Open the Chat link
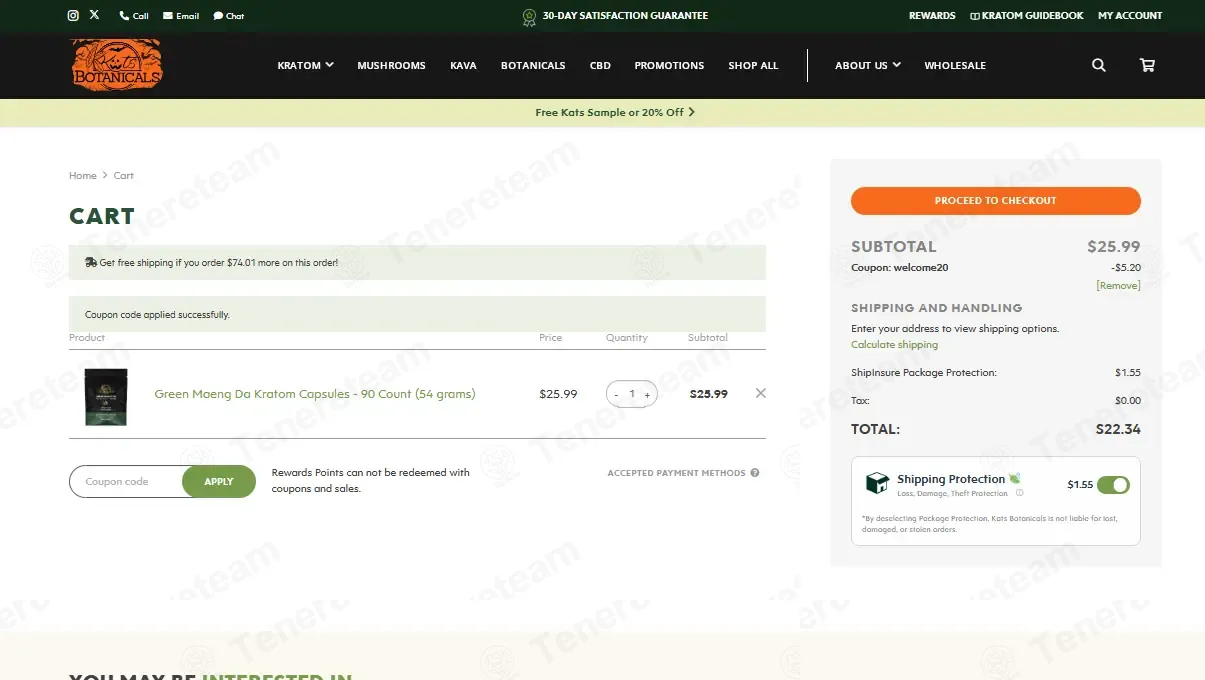 [229, 16]
